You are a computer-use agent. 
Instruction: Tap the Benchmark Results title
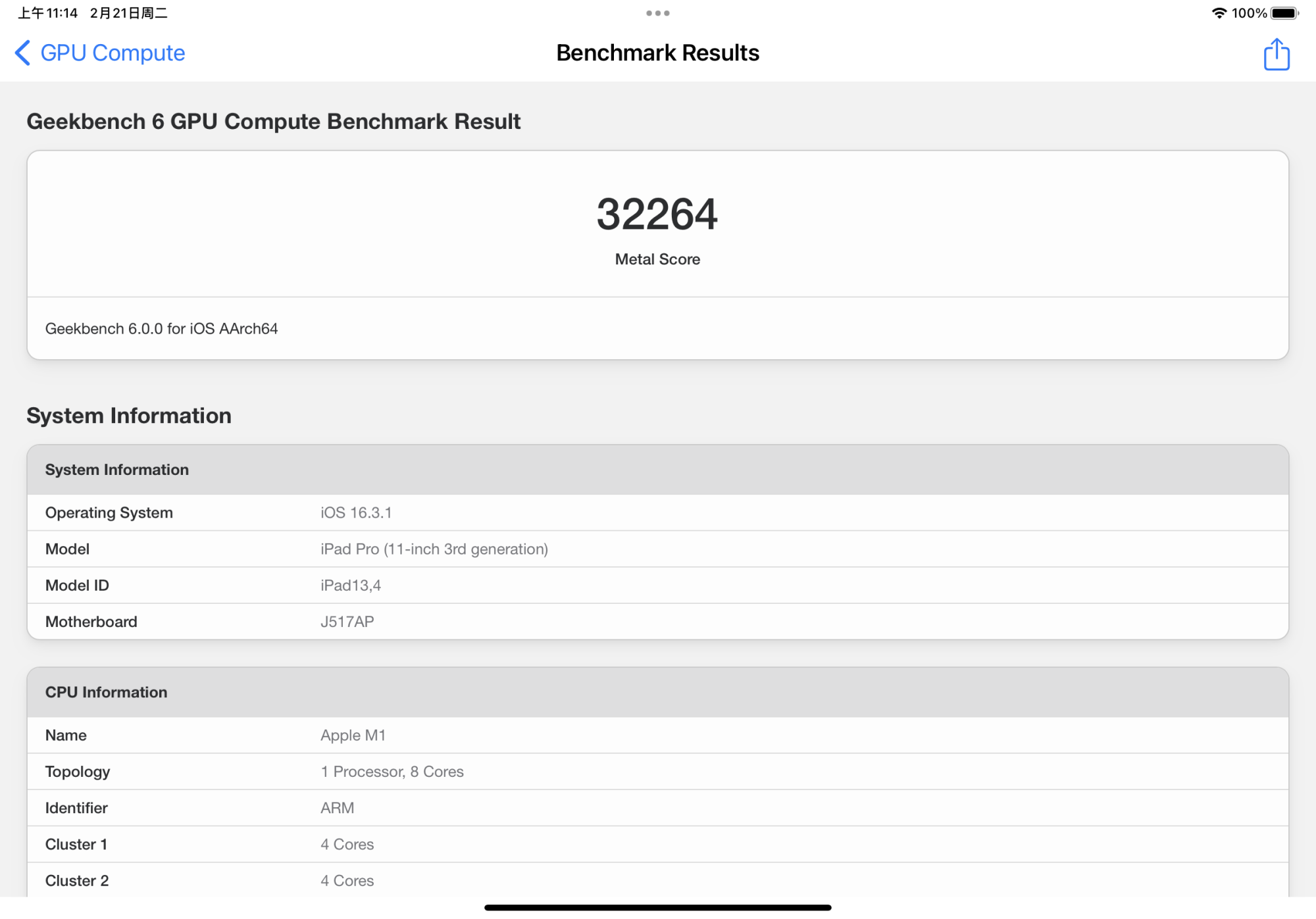point(657,53)
